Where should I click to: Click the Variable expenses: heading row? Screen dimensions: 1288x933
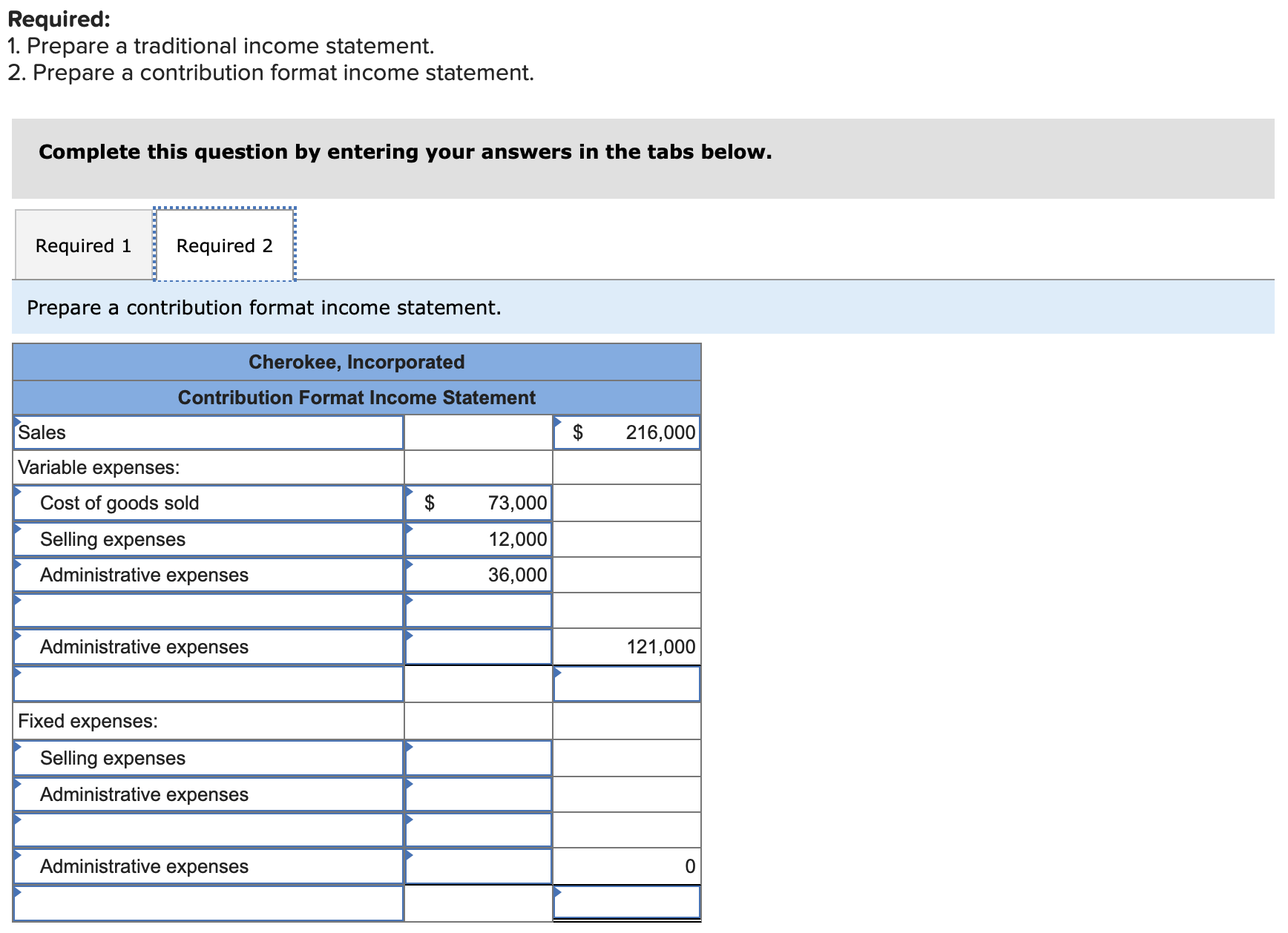pyautogui.click(x=208, y=467)
